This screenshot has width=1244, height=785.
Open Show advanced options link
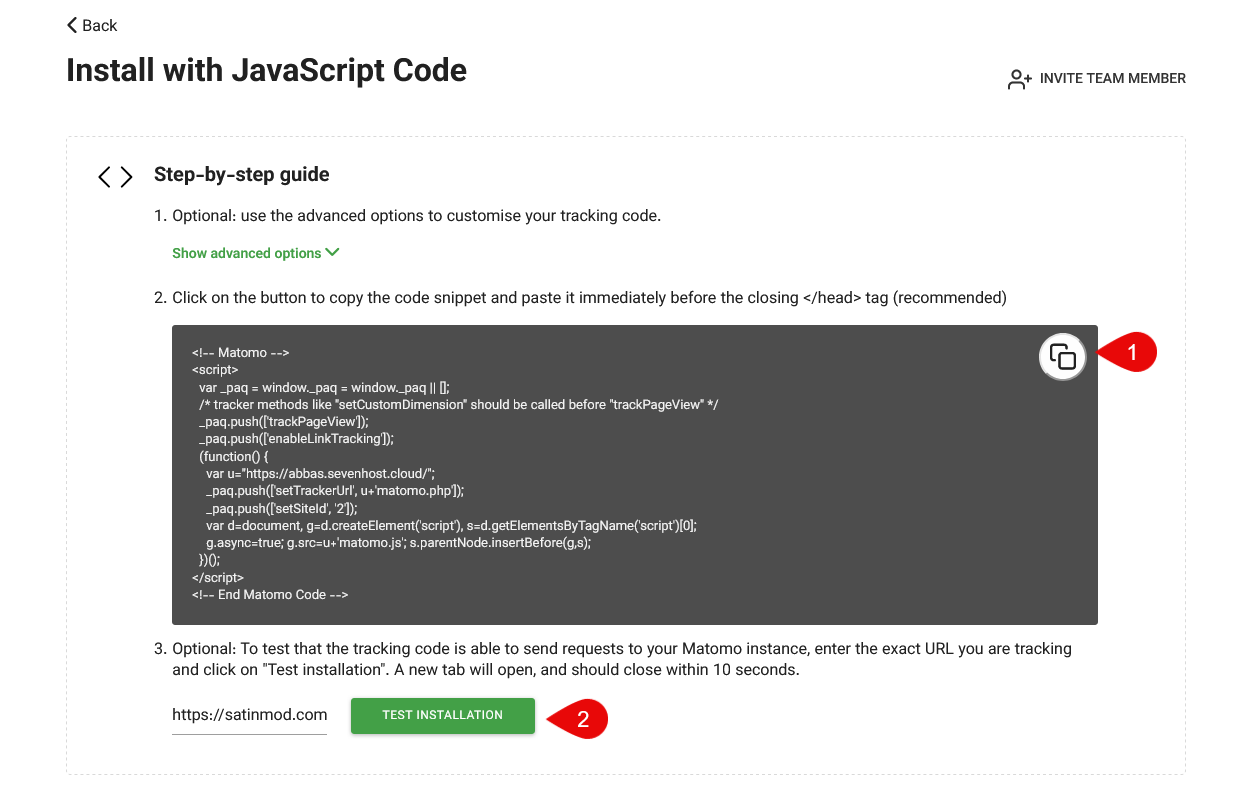point(256,253)
